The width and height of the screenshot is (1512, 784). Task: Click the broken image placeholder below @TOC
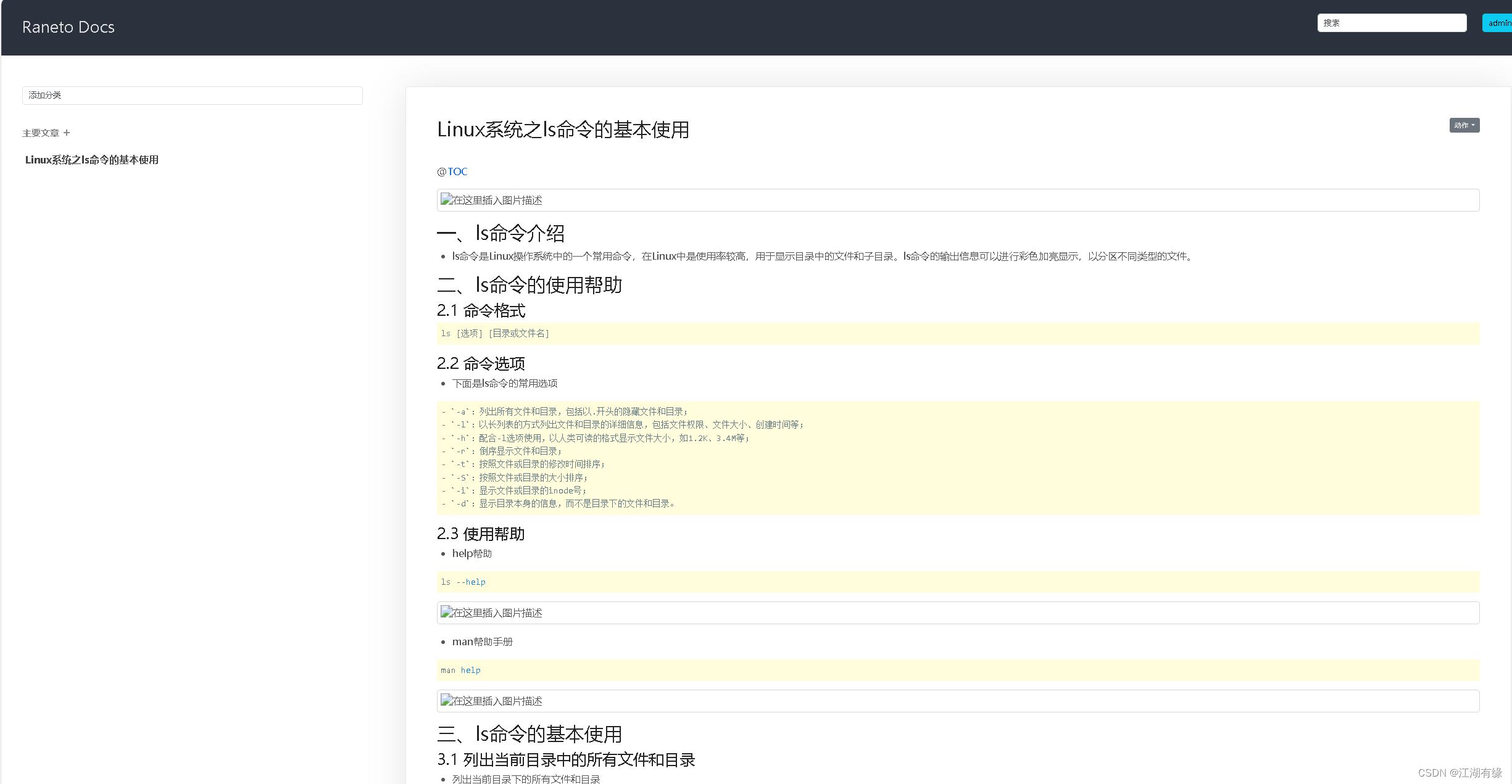point(491,200)
